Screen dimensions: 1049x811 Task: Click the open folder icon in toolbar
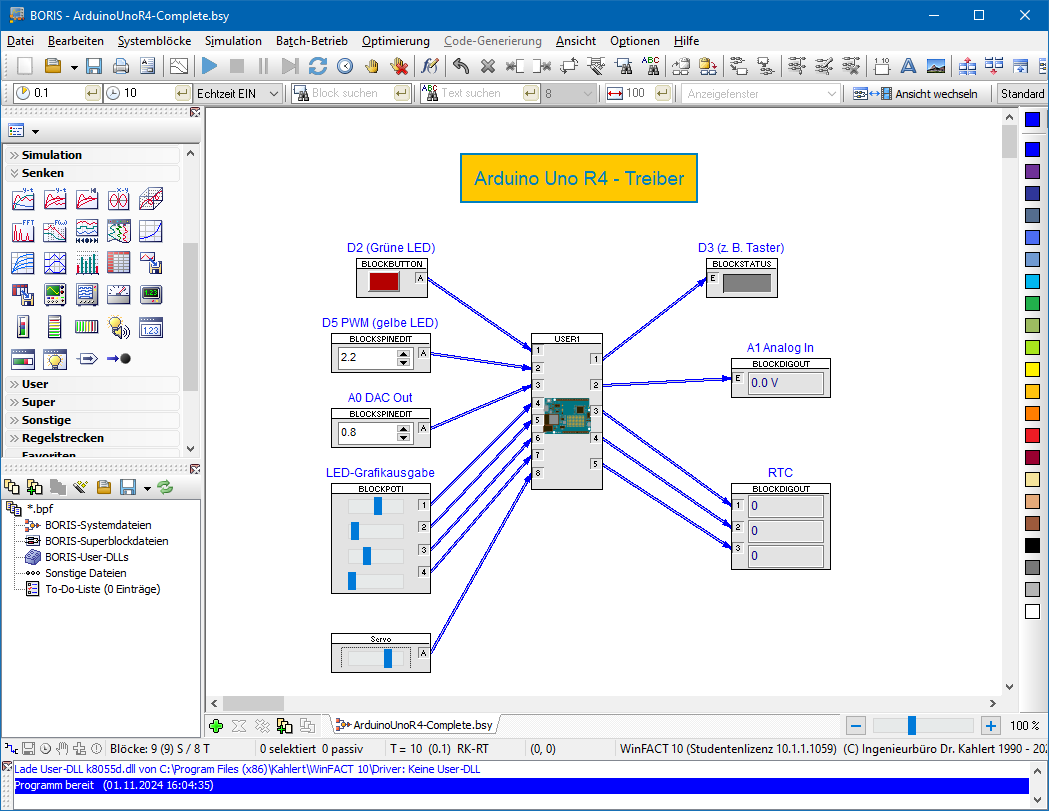(x=53, y=66)
